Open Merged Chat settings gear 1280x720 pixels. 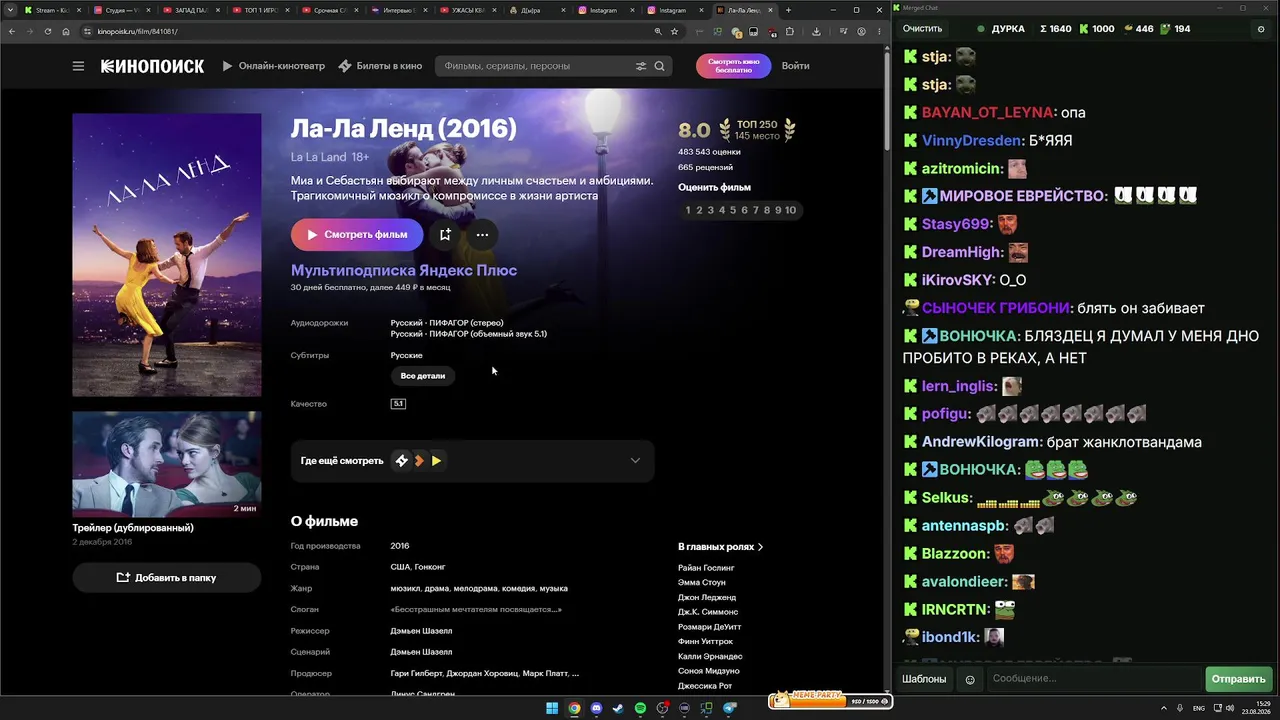[x=1261, y=29]
